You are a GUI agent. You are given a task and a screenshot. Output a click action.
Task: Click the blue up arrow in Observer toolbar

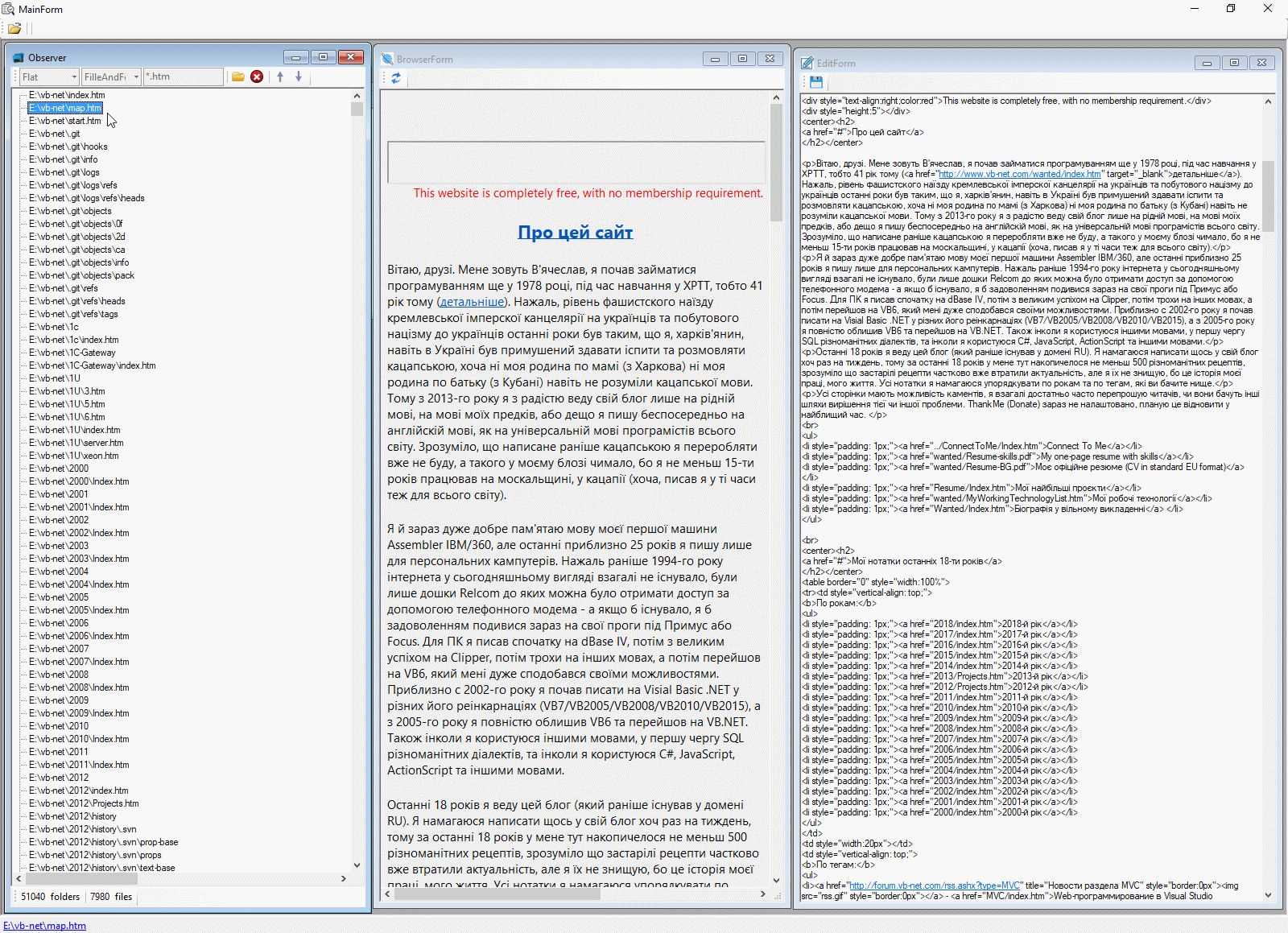(280, 76)
